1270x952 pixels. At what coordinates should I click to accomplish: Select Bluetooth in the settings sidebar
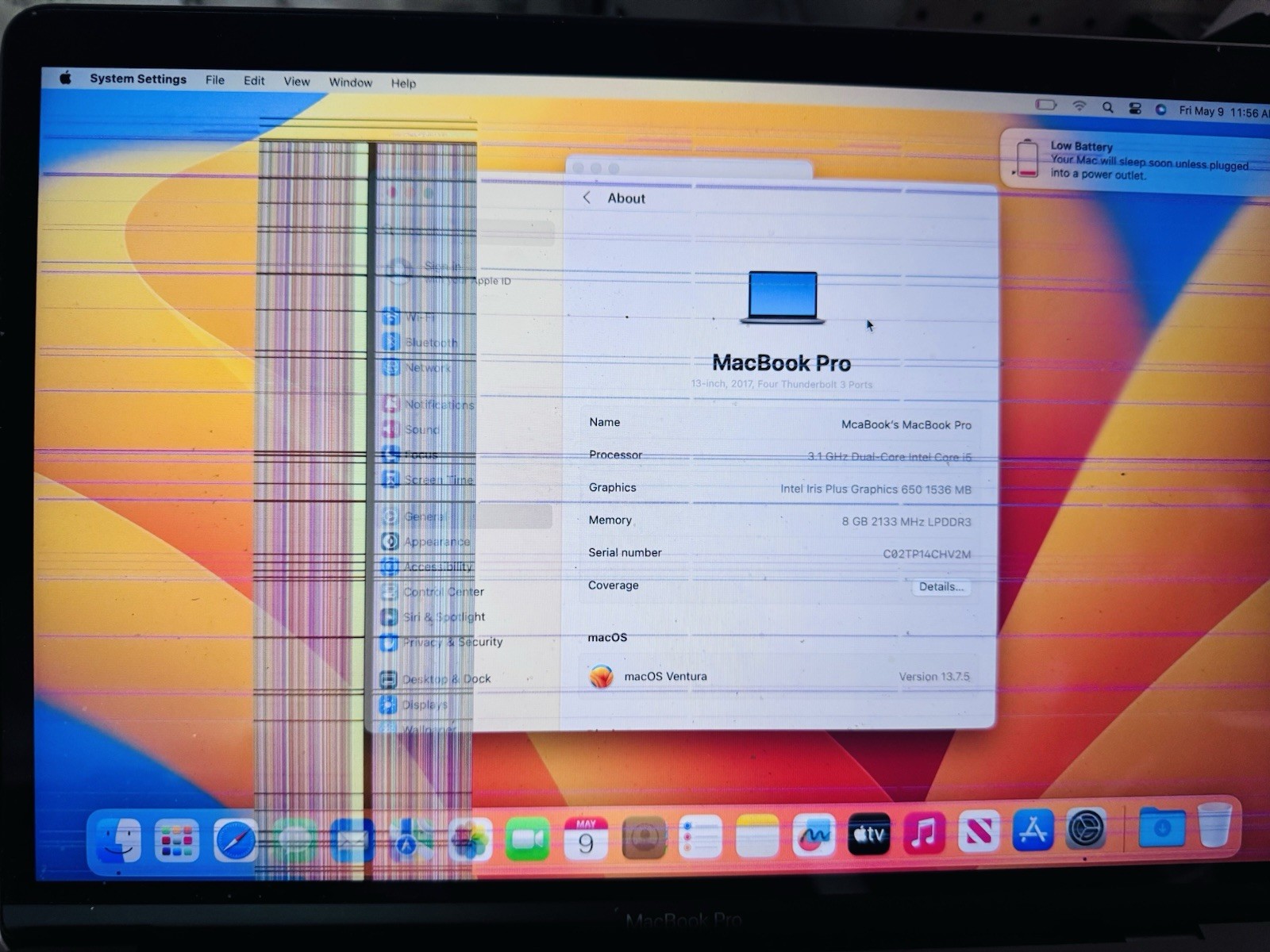[421, 343]
